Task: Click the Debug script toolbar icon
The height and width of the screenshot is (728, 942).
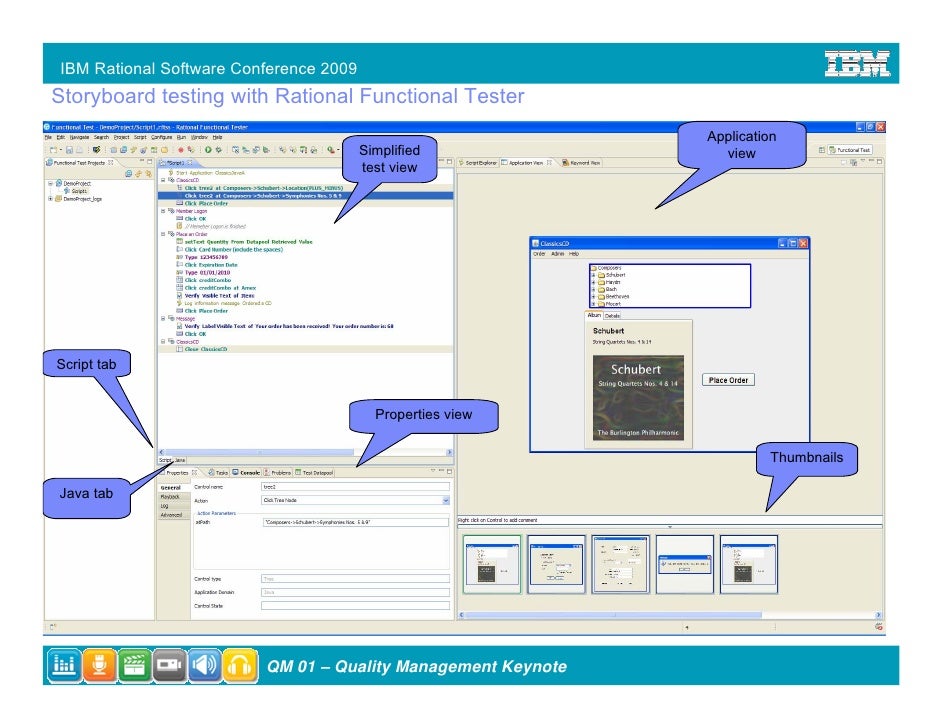Action: (218, 150)
